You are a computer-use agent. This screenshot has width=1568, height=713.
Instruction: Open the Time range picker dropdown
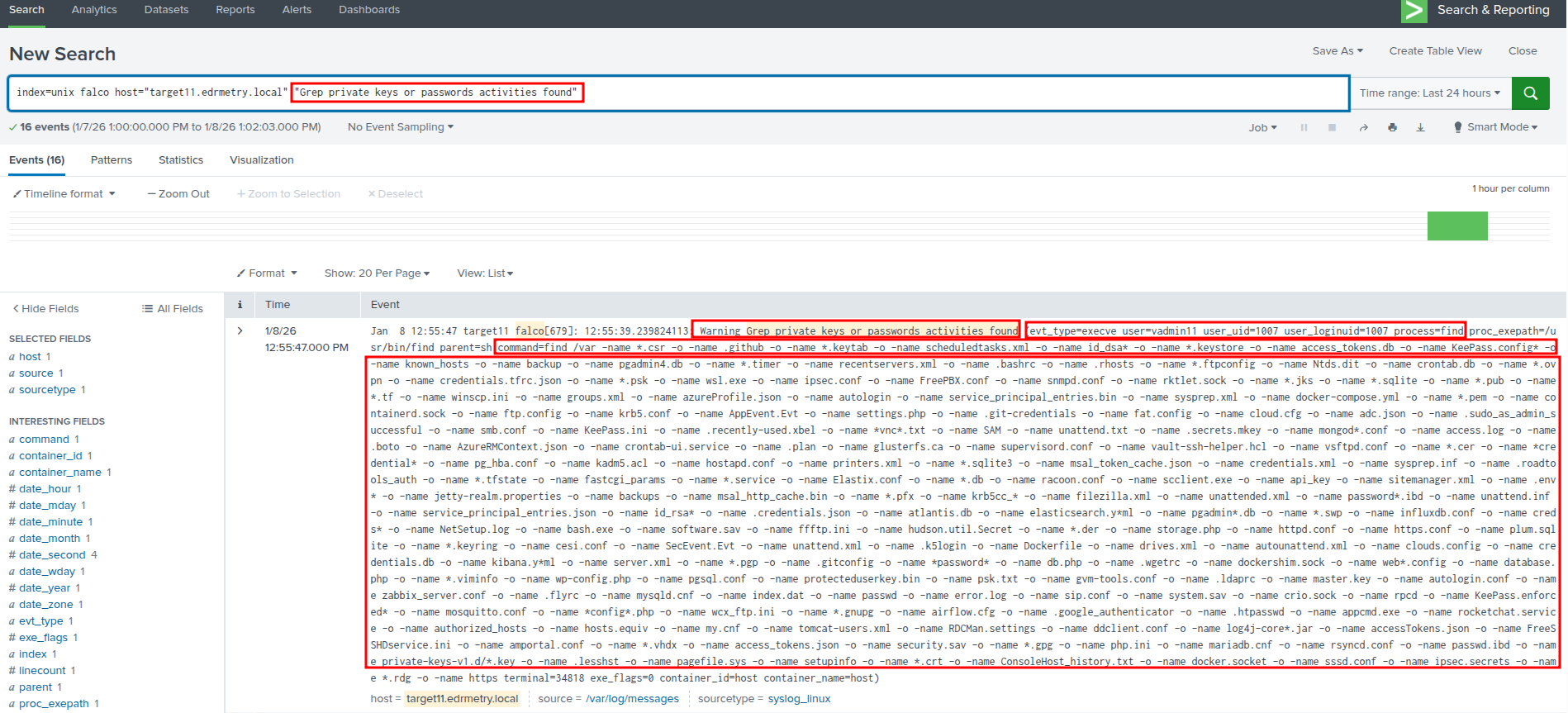(x=1429, y=93)
